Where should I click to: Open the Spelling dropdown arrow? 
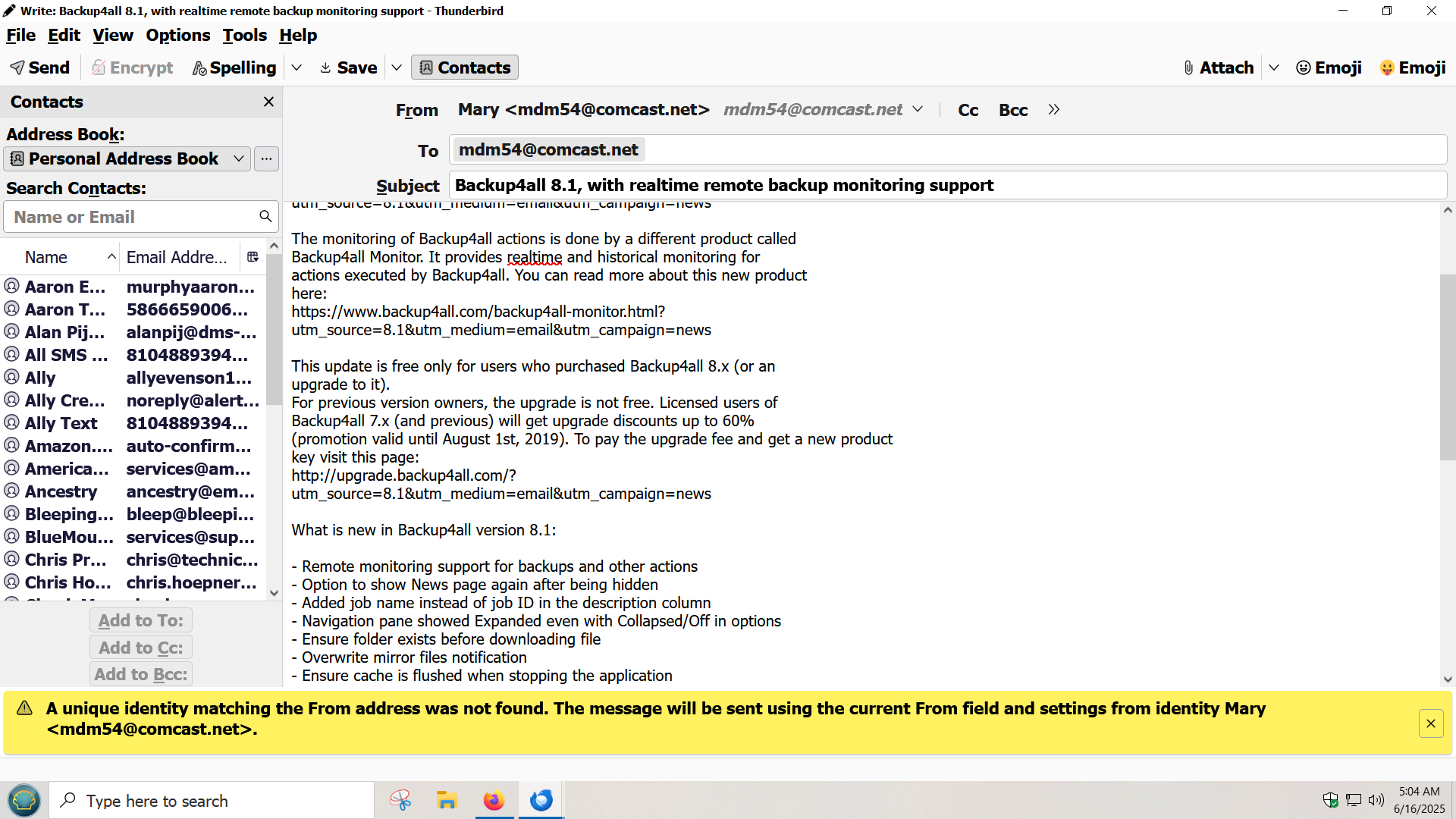pos(297,67)
